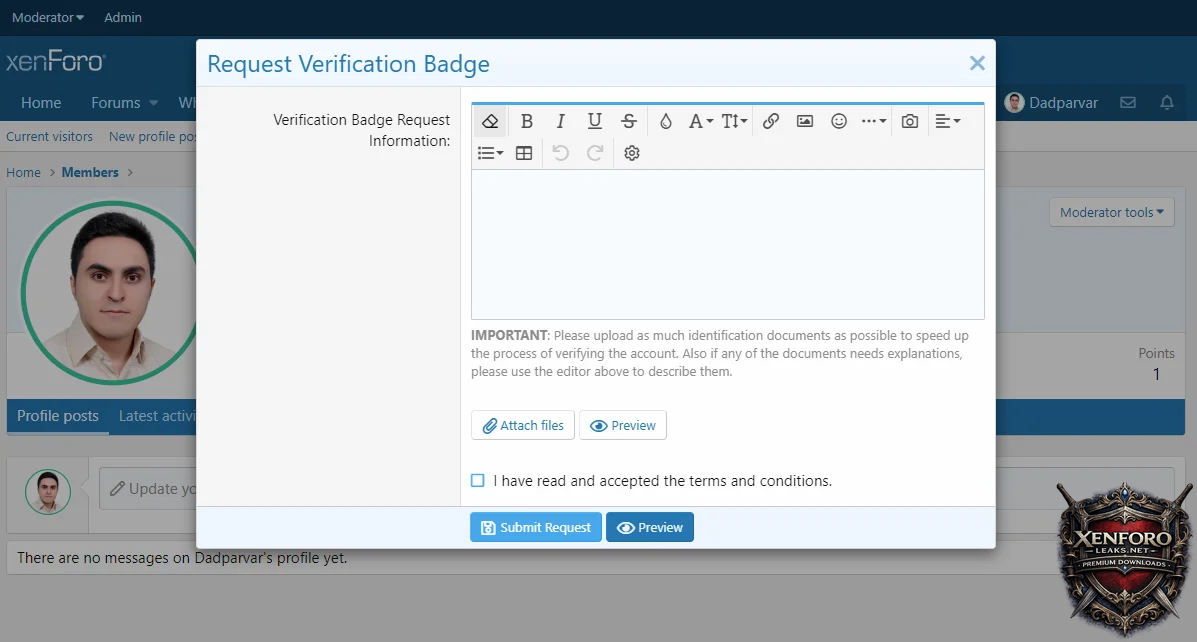Expand the font family dropdown
Viewport: 1197px width, 642px height.
point(700,121)
